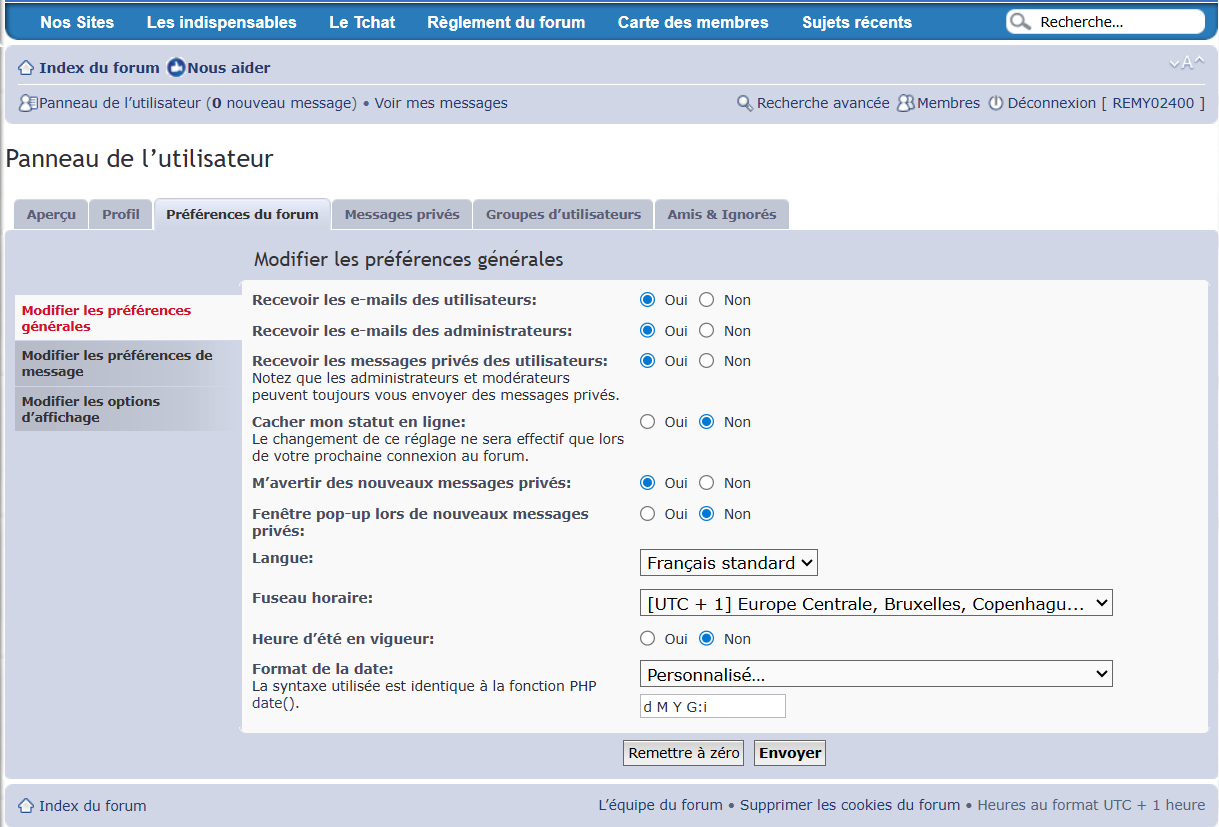Switch to the Profil tab
1219x827 pixels.
click(x=121, y=215)
